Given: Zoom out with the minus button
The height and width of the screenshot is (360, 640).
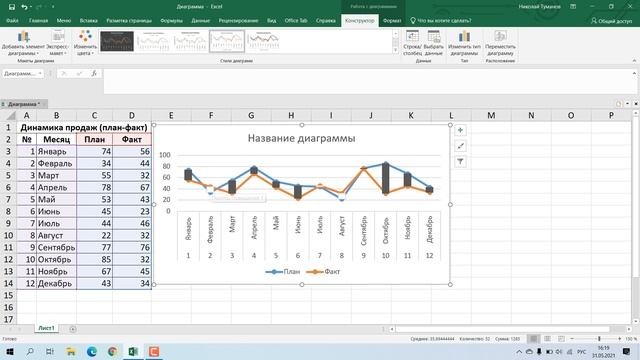Looking at the screenshot, I should point(572,339).
